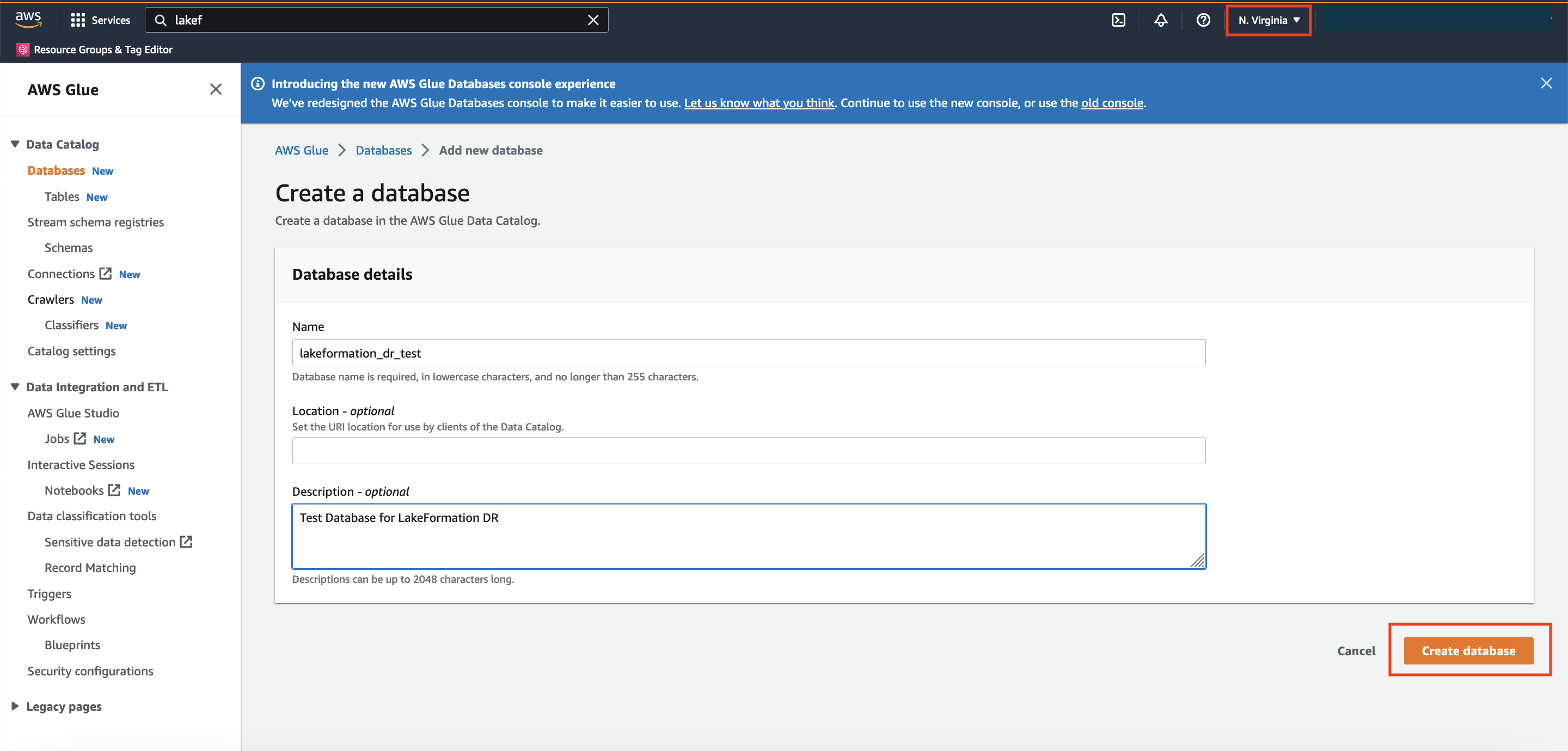Collapse the Data Integration and ETL section

point(15,387)
